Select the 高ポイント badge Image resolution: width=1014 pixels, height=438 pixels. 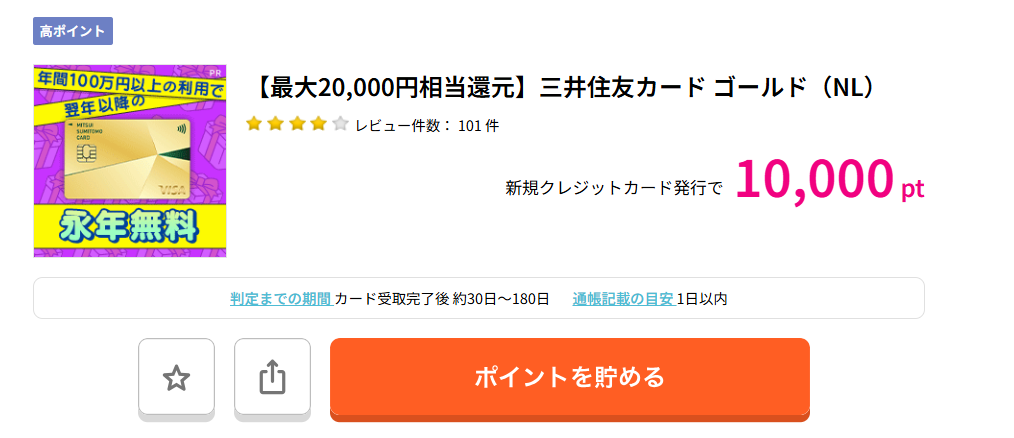pos(73,31)
